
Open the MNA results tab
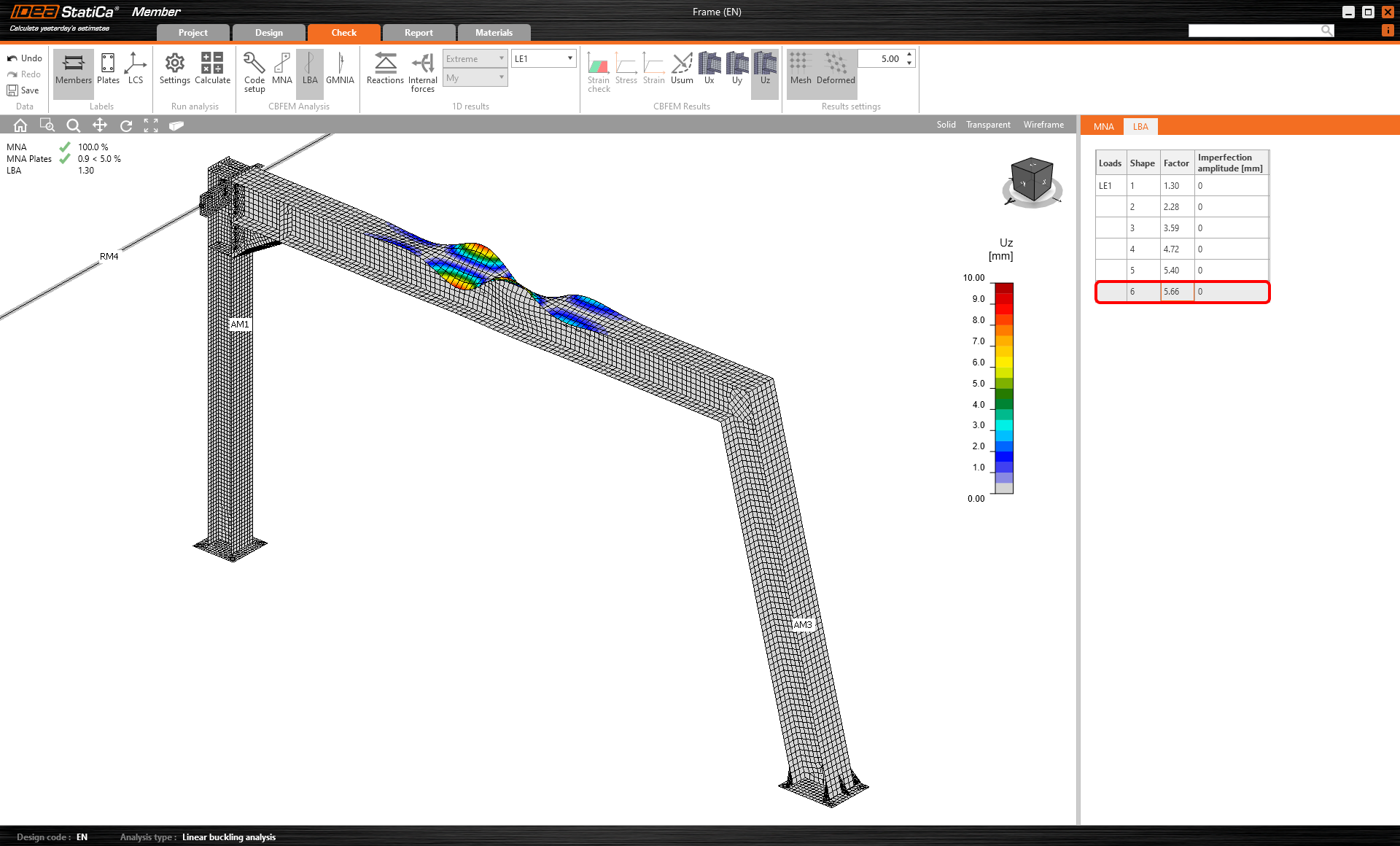click(x=1103, y=127)
